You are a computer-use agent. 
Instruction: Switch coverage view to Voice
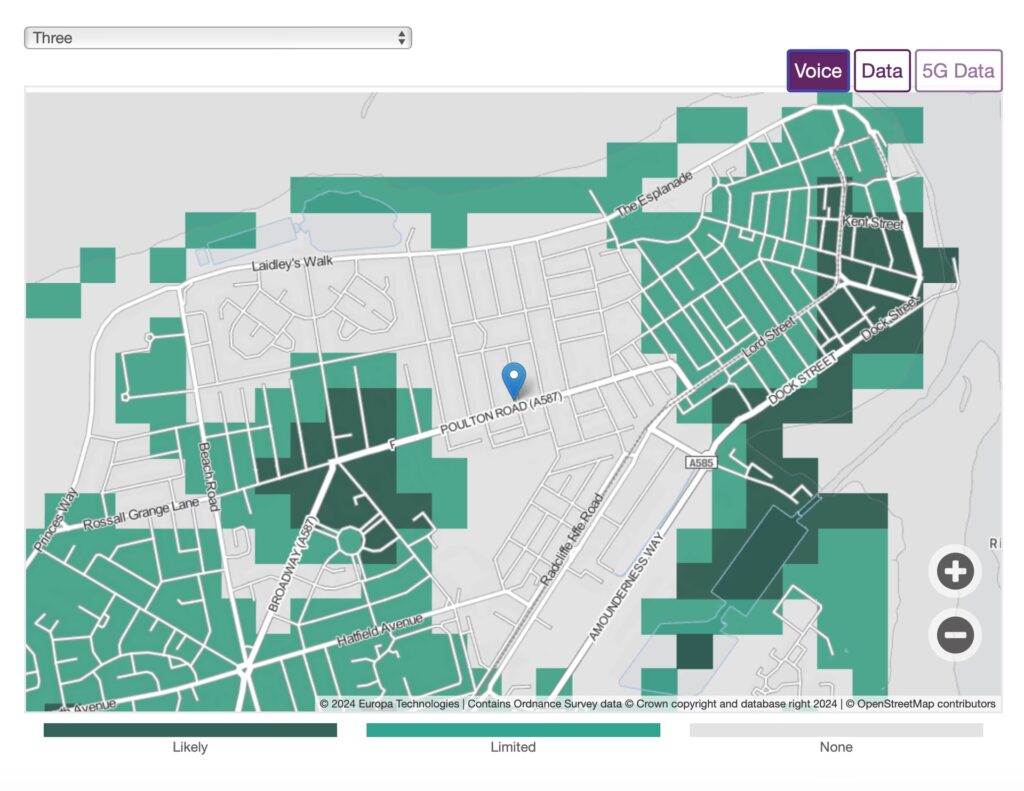pos(818,71)
